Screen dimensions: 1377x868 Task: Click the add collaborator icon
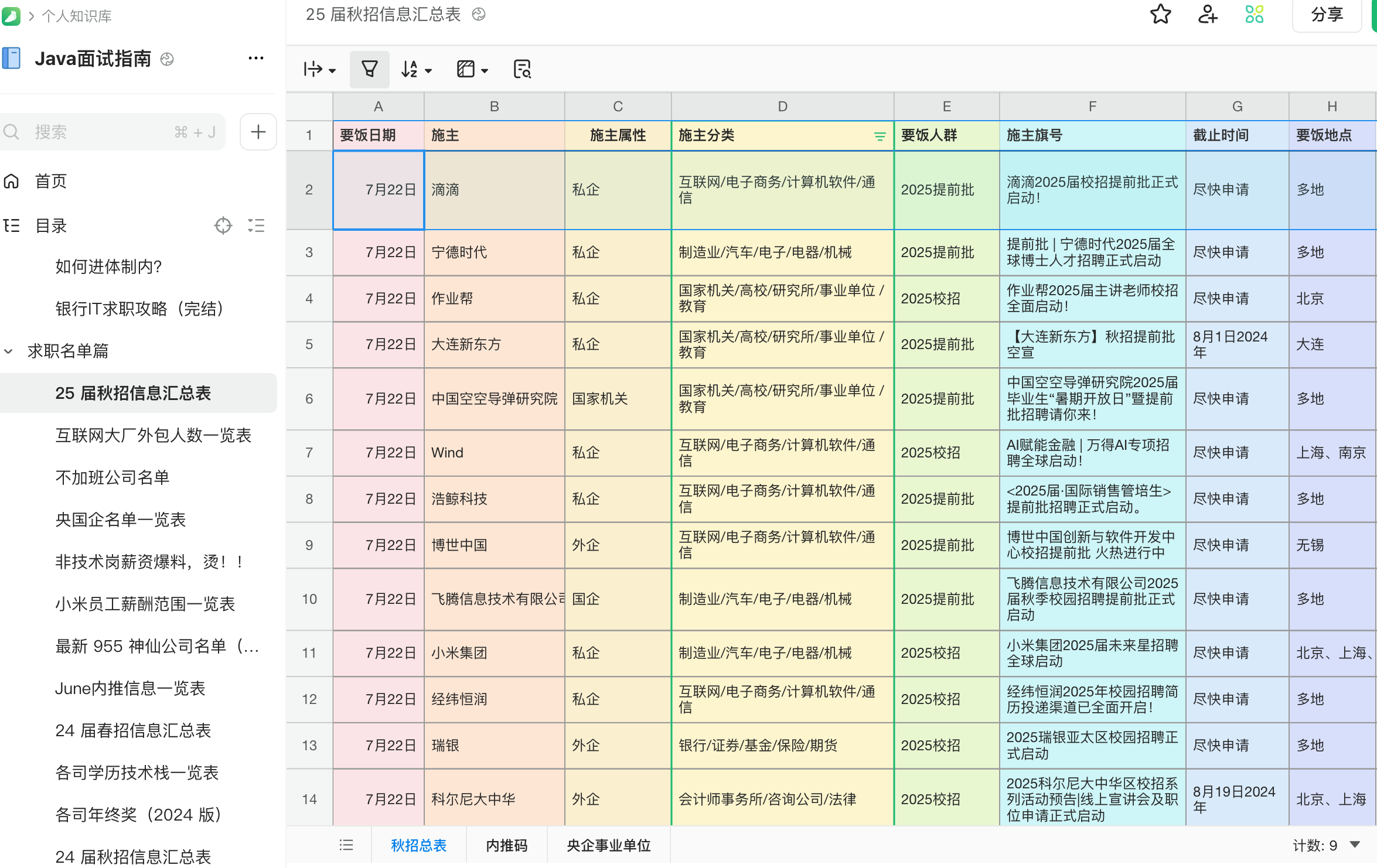[x=1208, y=16]
